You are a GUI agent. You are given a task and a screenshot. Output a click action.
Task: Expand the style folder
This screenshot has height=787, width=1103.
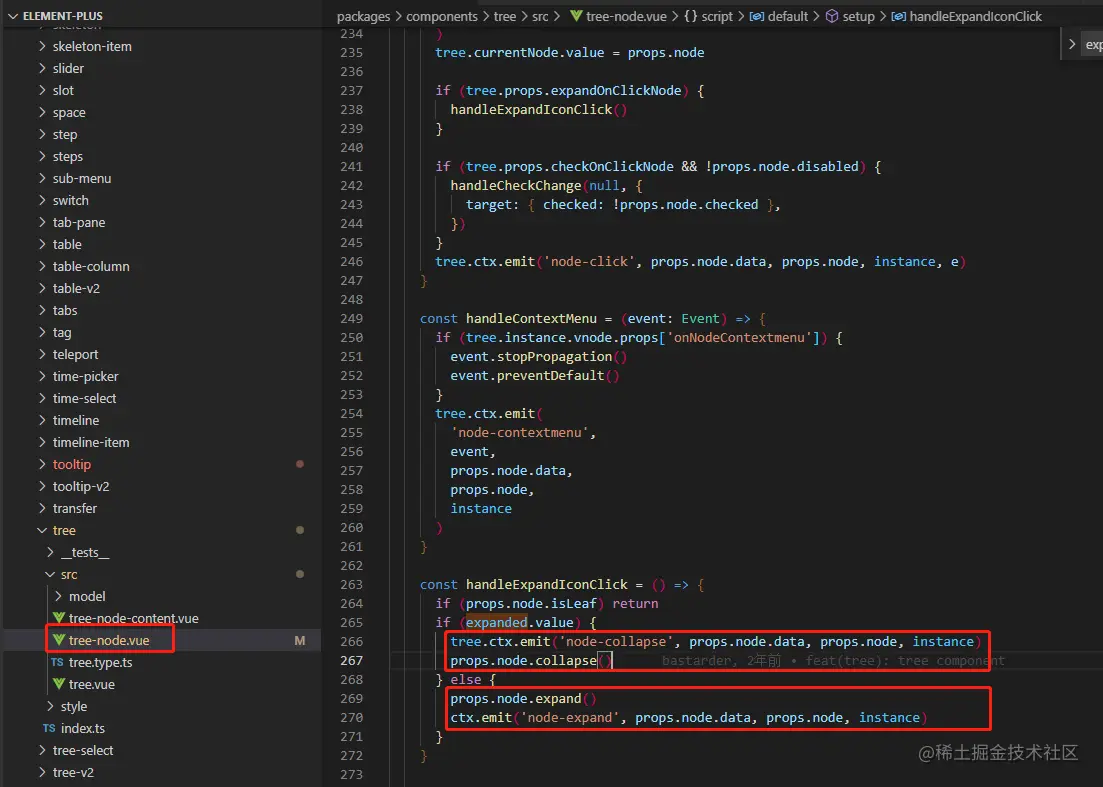[x=50, y=706]
